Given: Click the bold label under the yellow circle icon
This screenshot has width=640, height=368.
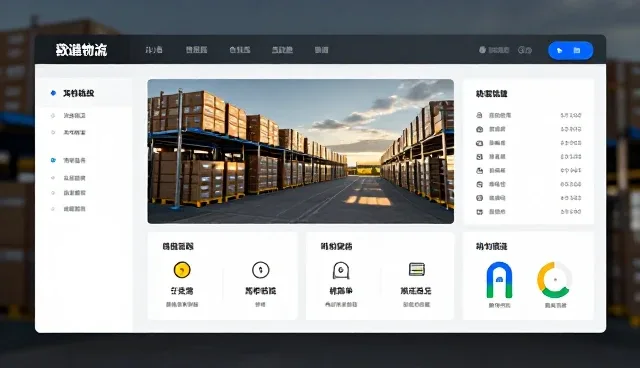Looking at the screenshot, I should point(182,291).
